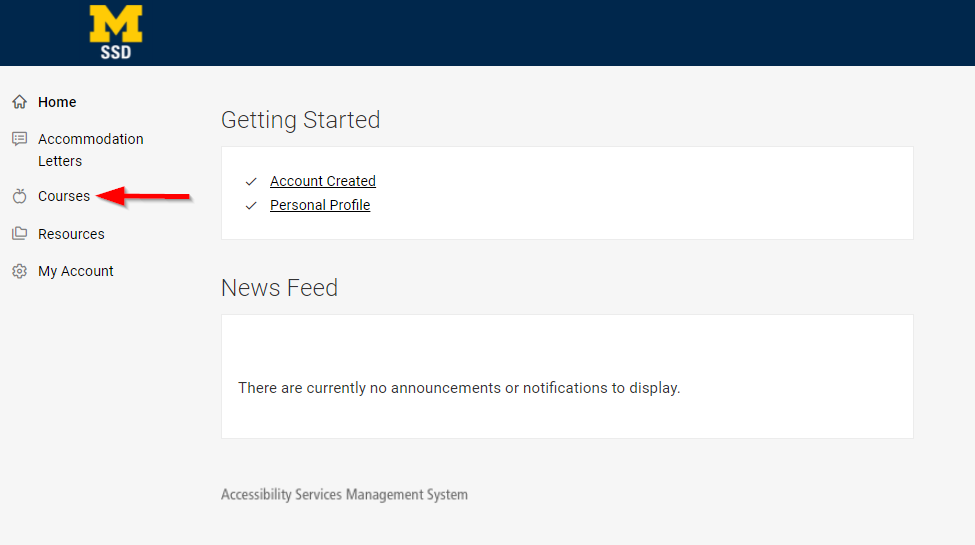
Task: Open the Account Created link
Action: (322, 181)
